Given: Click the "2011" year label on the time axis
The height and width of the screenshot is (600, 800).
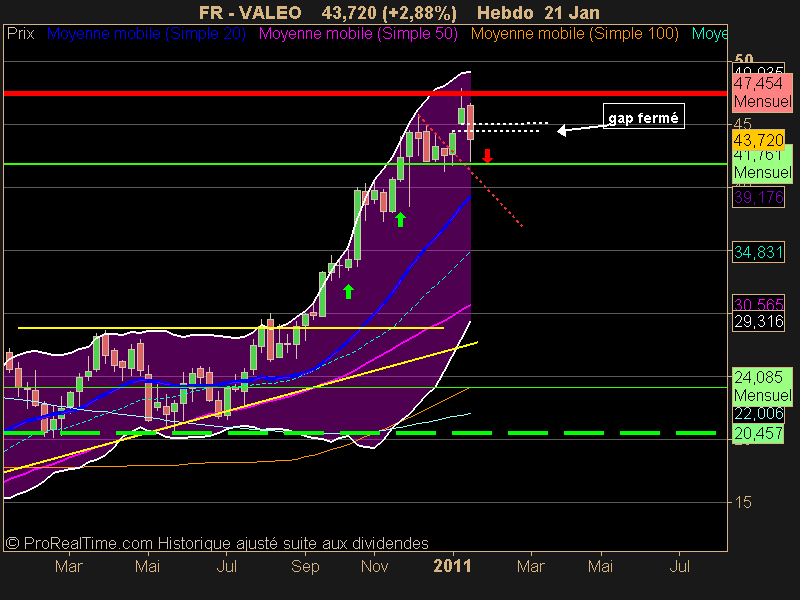Looking at the screenshot, I should pyautogui.click(x=452, y=566).
